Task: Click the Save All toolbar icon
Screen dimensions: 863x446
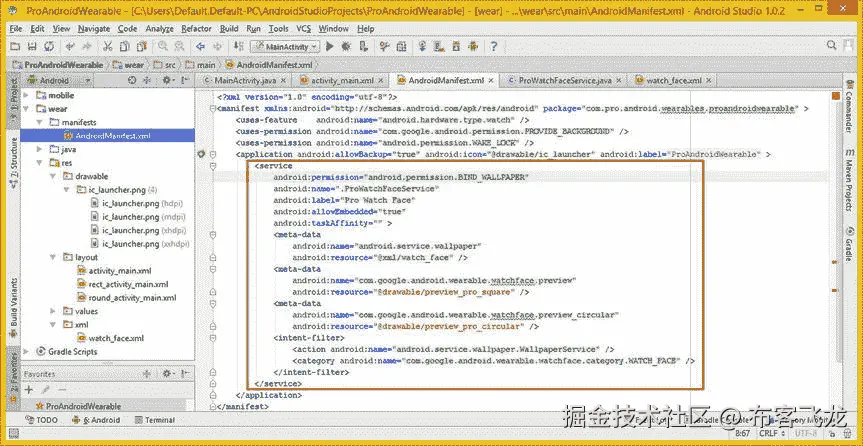Action: pyautogui.click(x=32, y=46)
